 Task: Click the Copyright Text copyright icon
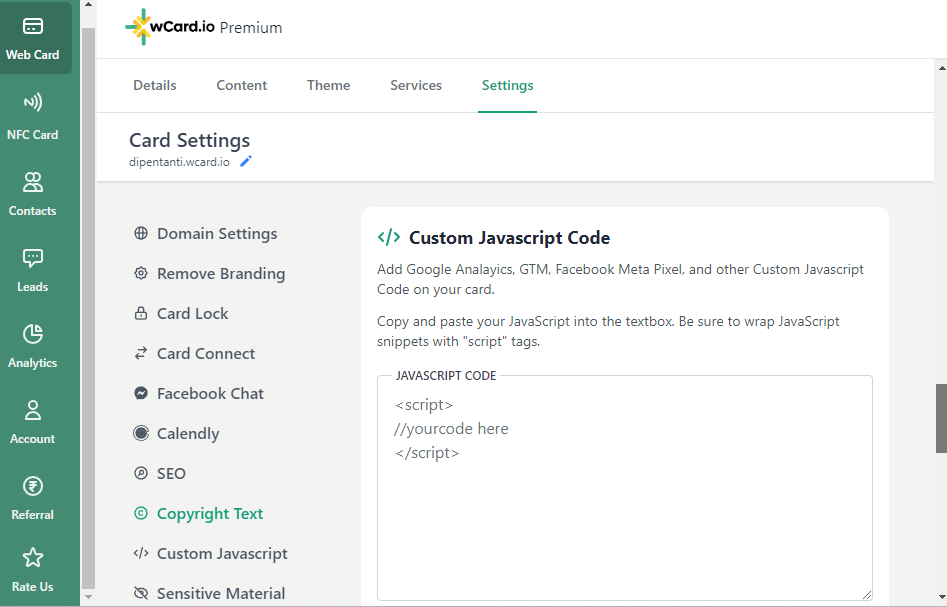141,513
